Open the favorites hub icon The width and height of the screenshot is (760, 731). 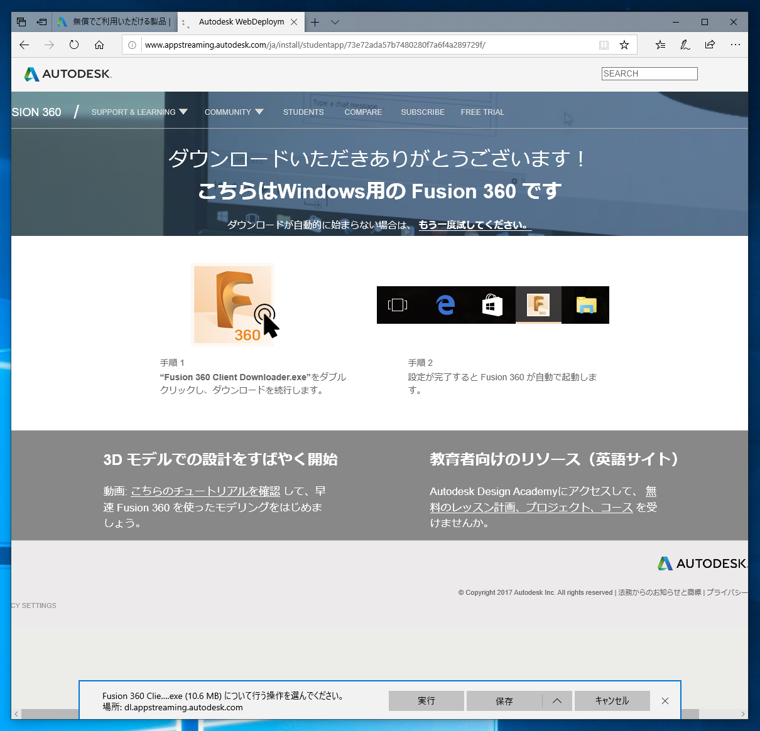click(660, 45)
